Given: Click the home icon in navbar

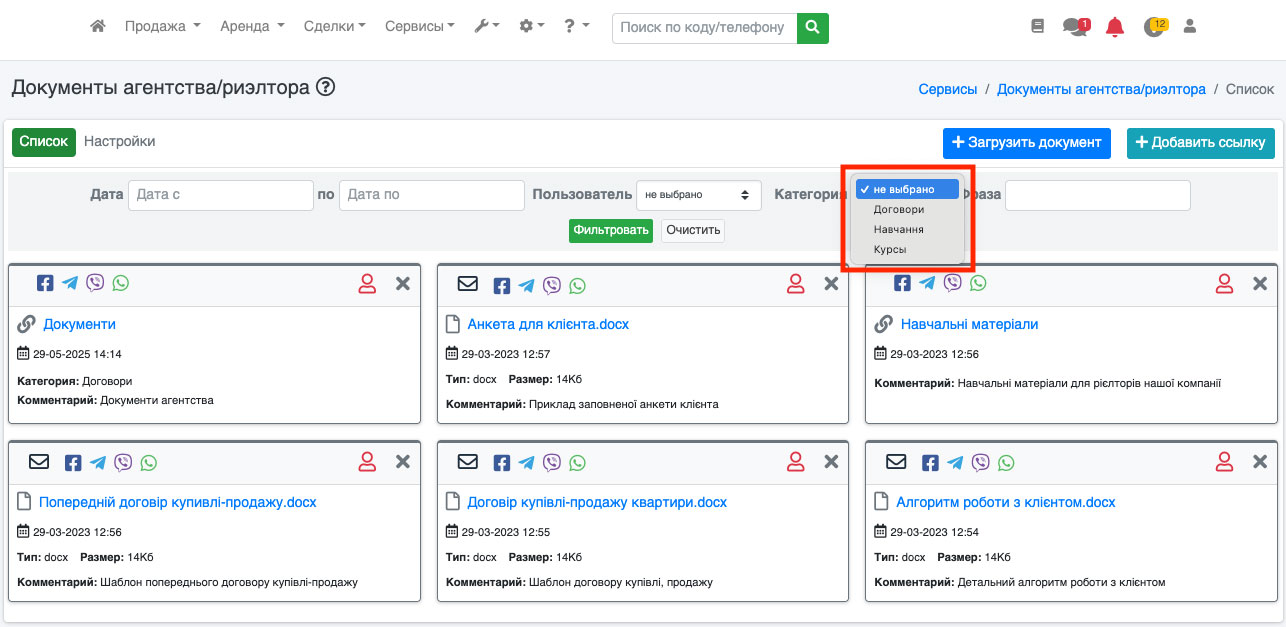Looking at the screenshot, I should pos(98,27).
